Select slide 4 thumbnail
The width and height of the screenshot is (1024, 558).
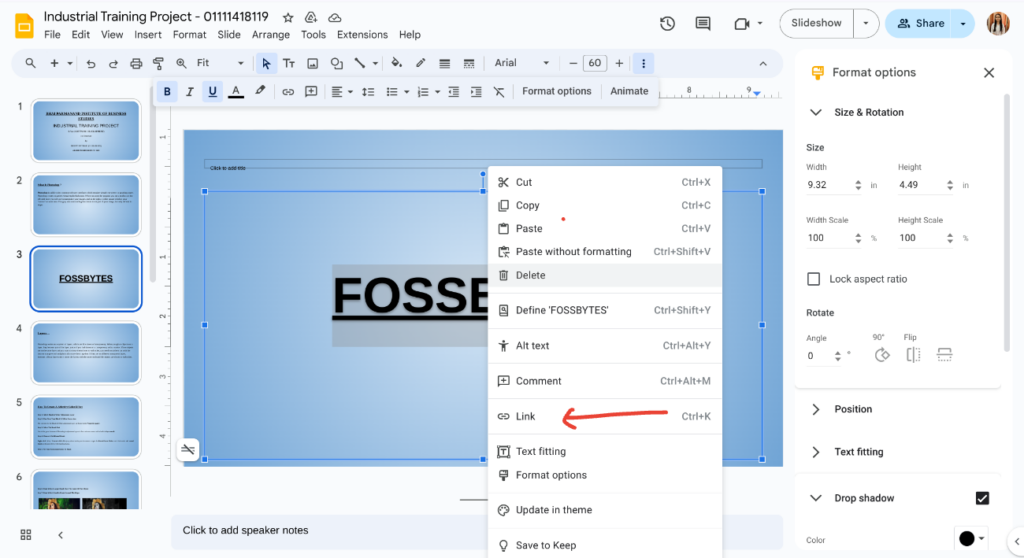(x=86, y=353)
